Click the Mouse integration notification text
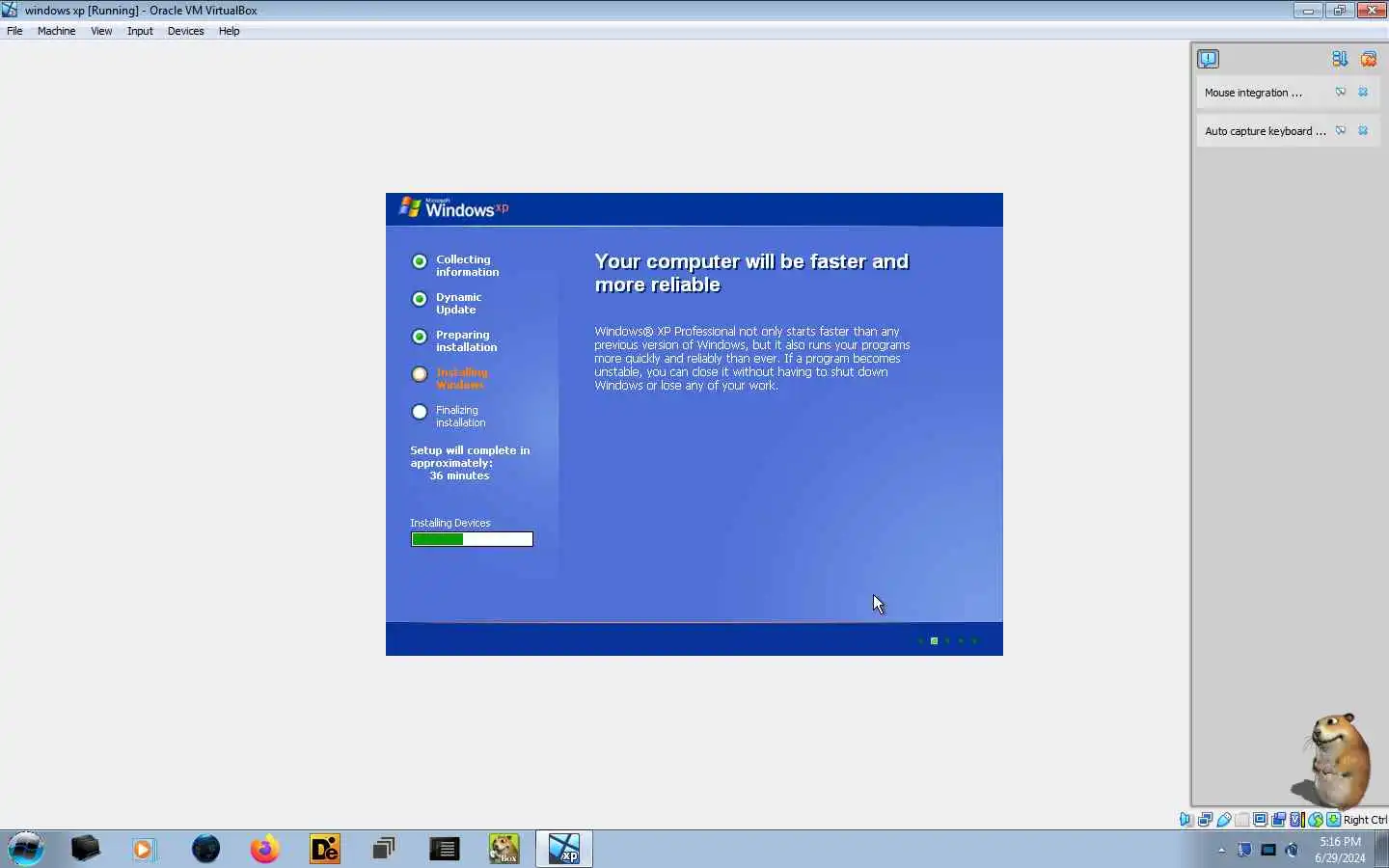The image size is (1389, 868). tap(1253, 93)
